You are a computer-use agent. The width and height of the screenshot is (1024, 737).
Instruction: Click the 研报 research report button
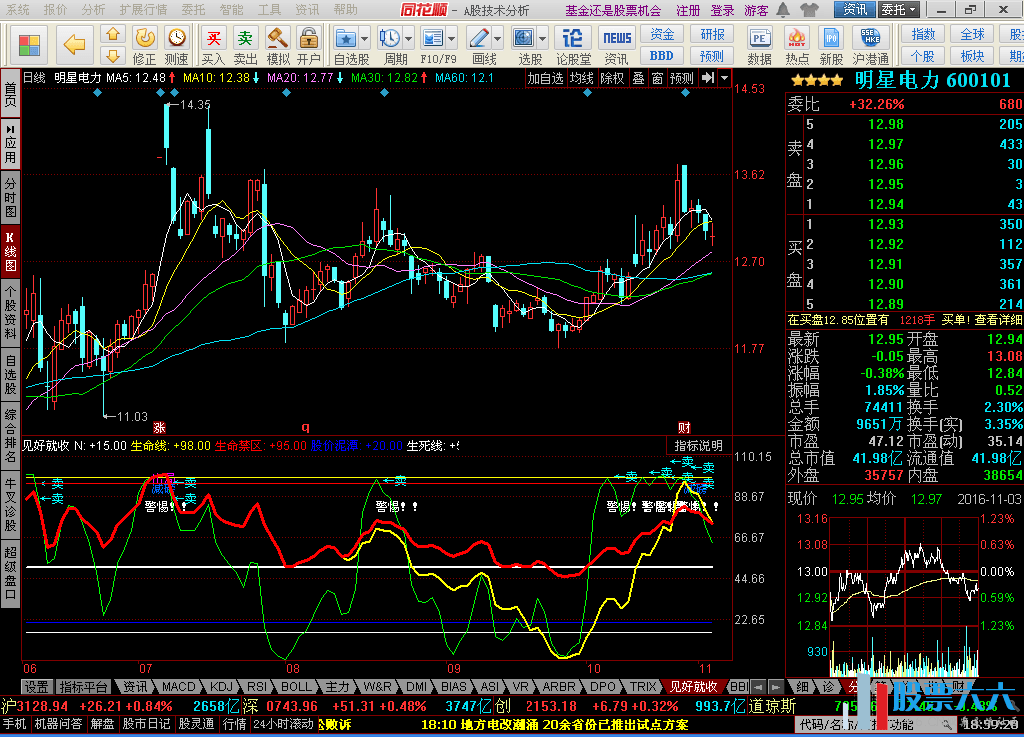(712, 34)
